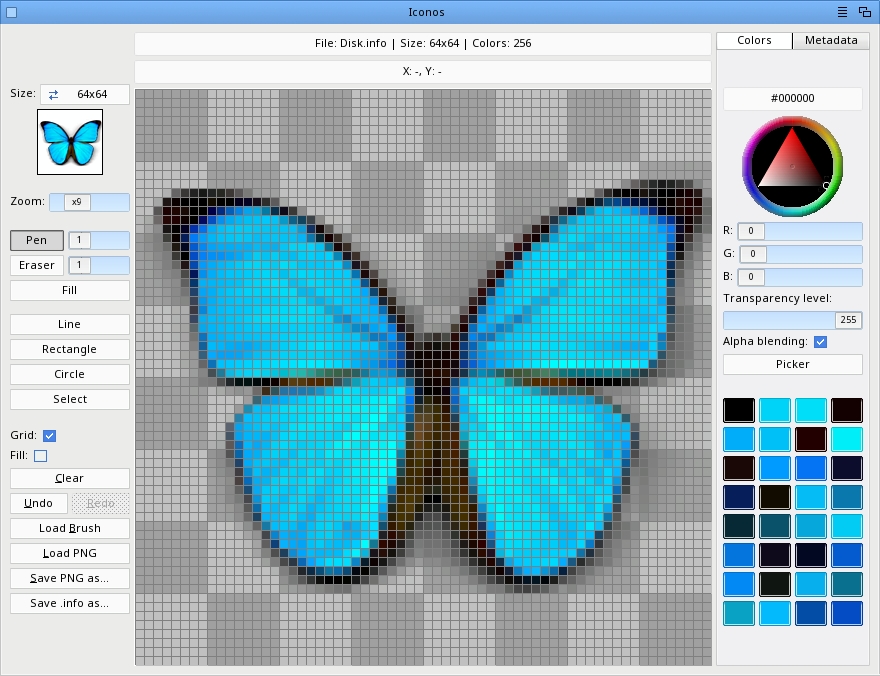Click the butterfly preview thumbnail
Image resolution: width=880 pixels, height=676 pixels.
pos(70,142)
